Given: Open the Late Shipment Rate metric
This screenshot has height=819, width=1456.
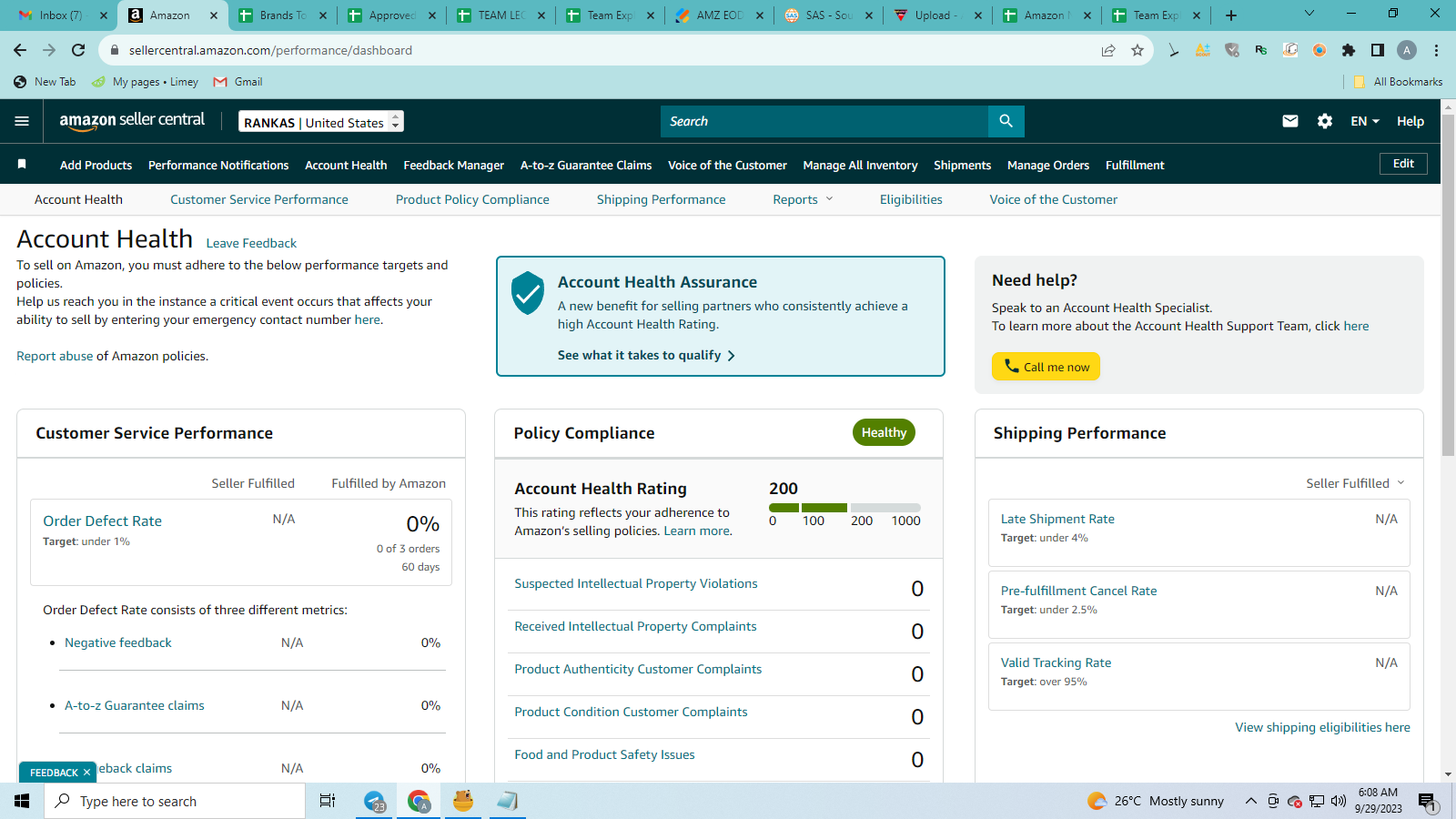Looking at the screenshot, I should [1057, 519].
